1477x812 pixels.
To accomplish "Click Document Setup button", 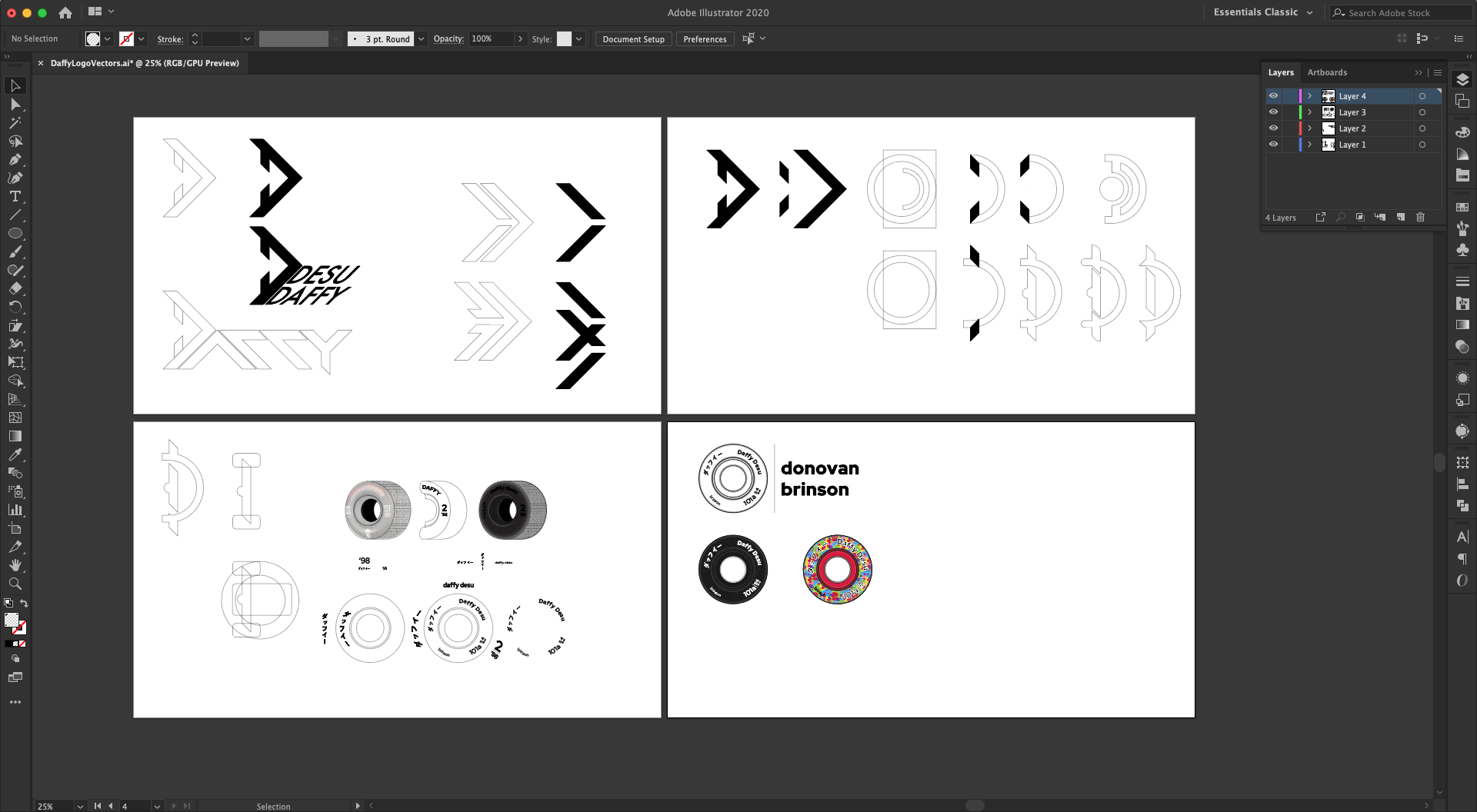I will click(x=633, y=39).
